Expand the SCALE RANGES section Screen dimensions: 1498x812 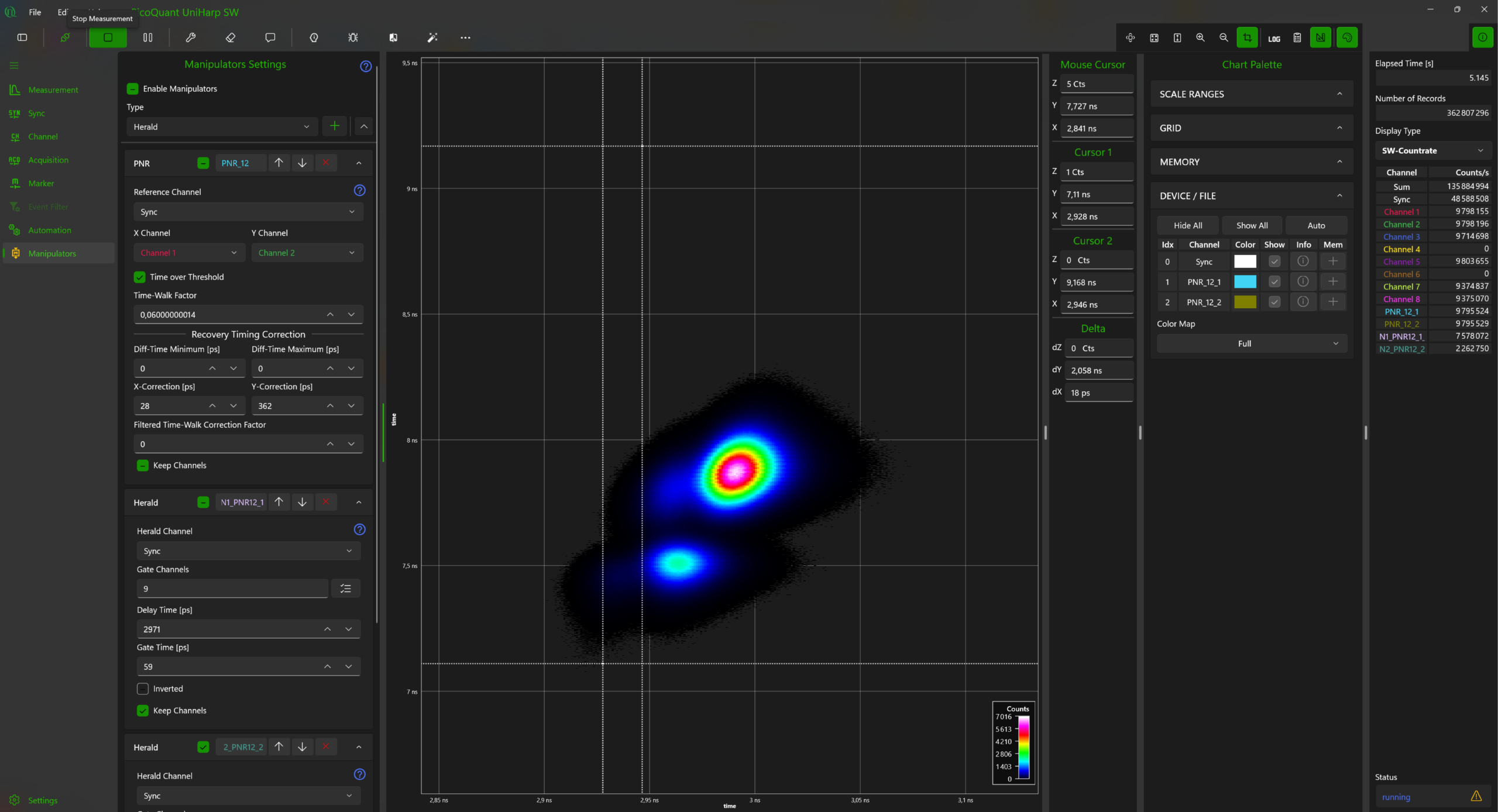[1252, 94]
